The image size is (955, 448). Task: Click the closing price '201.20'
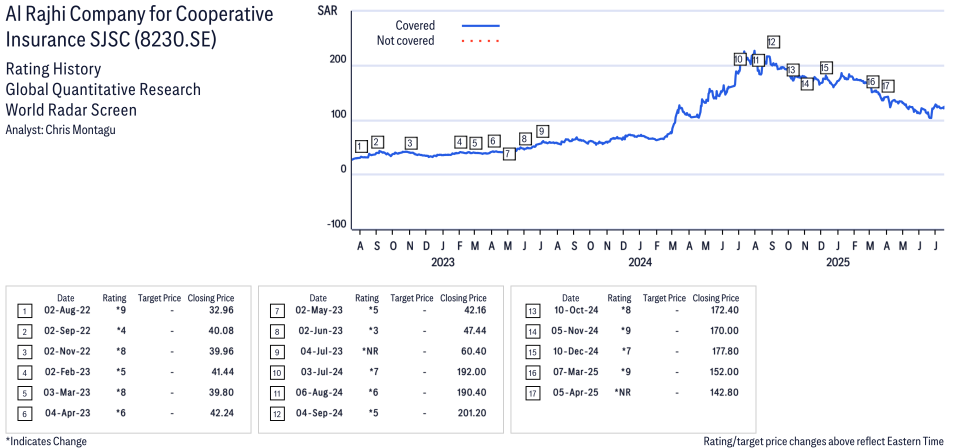pyautogui.click(x=472, y=412)
